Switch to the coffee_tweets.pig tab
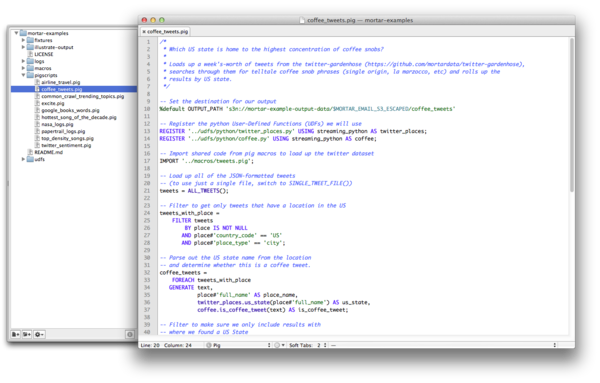 point(165,32)
